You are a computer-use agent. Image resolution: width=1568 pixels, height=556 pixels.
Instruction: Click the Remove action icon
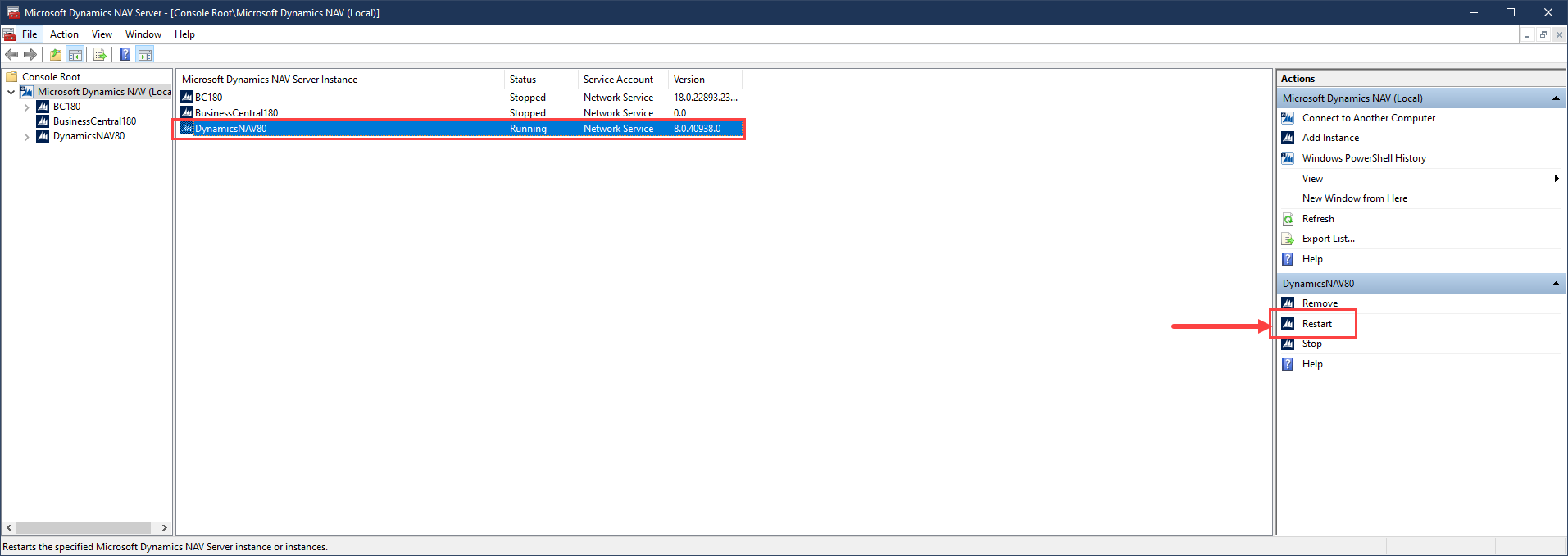[1288, 303]
